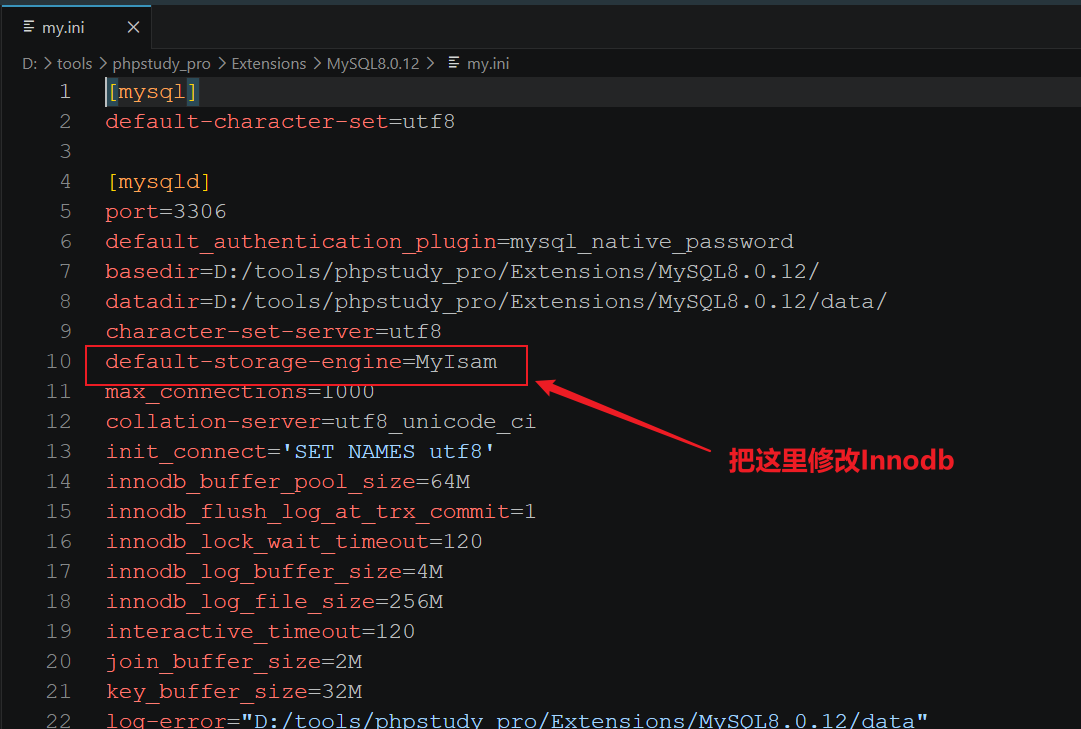This screenshot has height=729, width=1081.
Task: Click the chevron after MySQL8.0.12 in breadcrumb
Action: (x=431, y=63)
